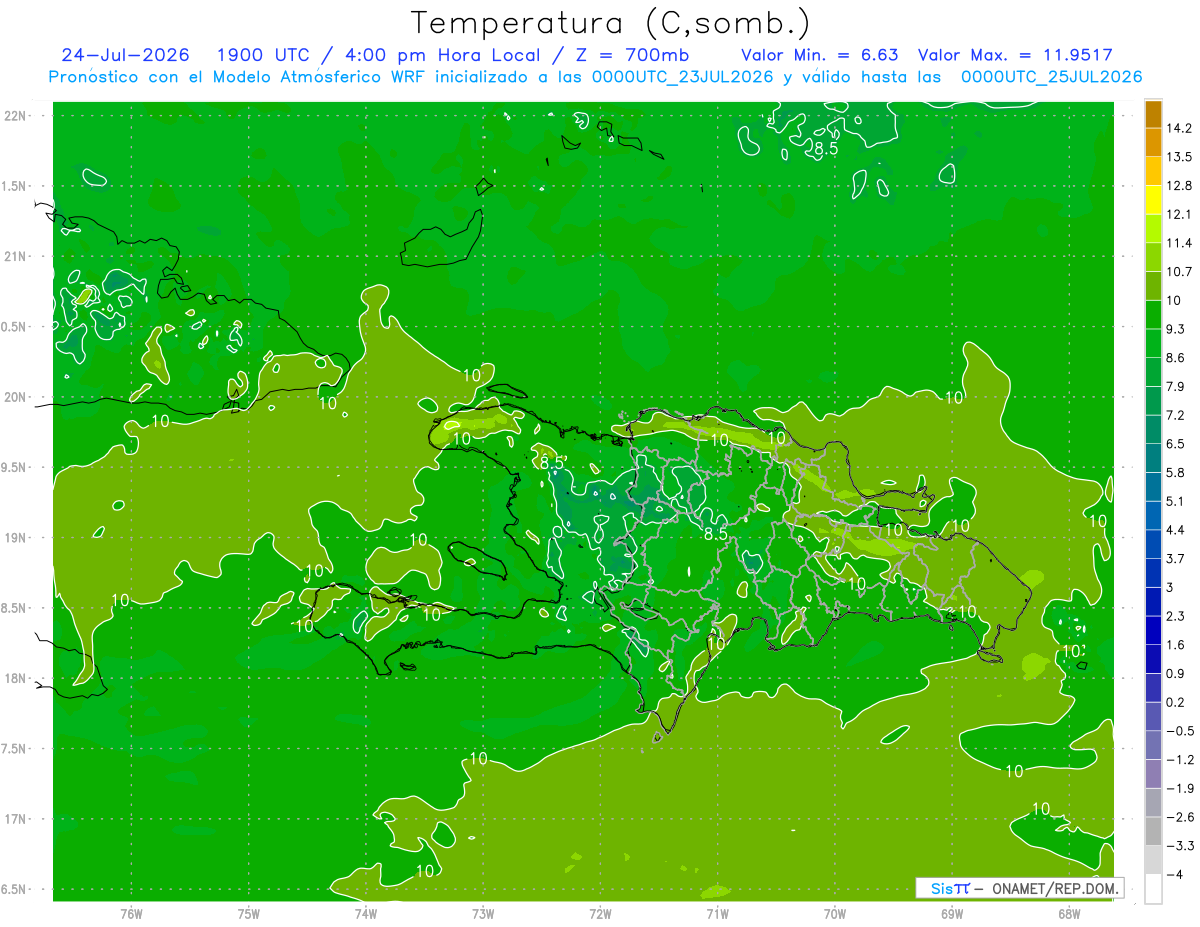
Task: Select the topmost dark orange legend swatch
Action: click(1153, 114)
